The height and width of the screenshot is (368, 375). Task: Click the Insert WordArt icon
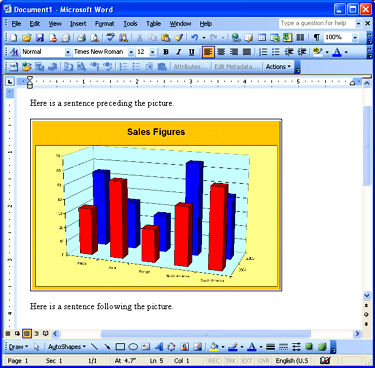click(x=159, y=347)
